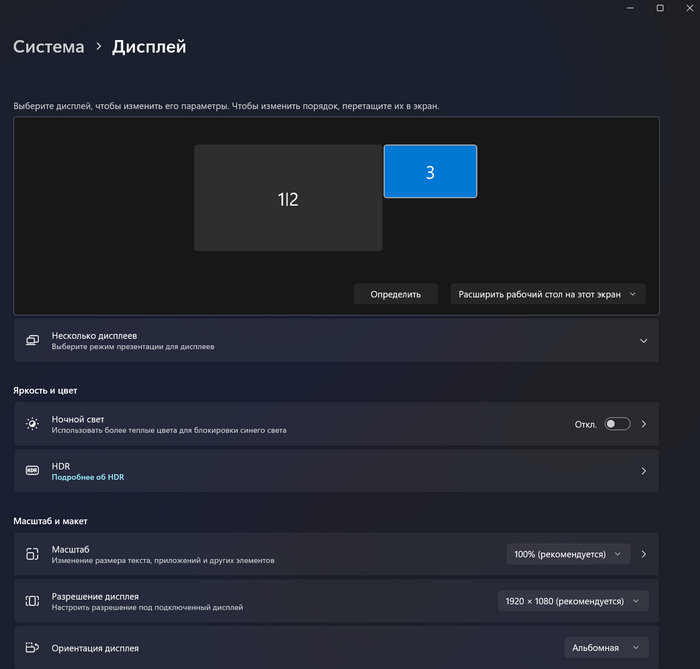Open the 1920 × 1080 resolution dropdown

(x=573, y=601)
